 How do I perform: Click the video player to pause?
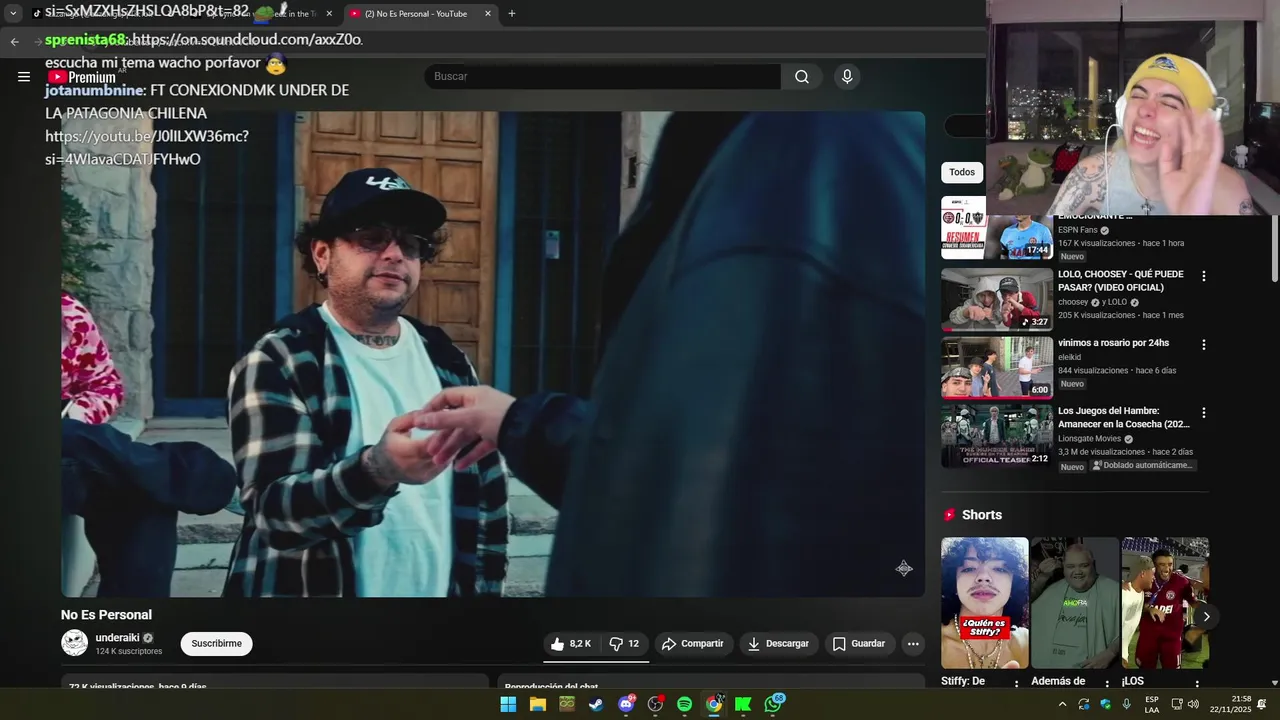[493, 354]
